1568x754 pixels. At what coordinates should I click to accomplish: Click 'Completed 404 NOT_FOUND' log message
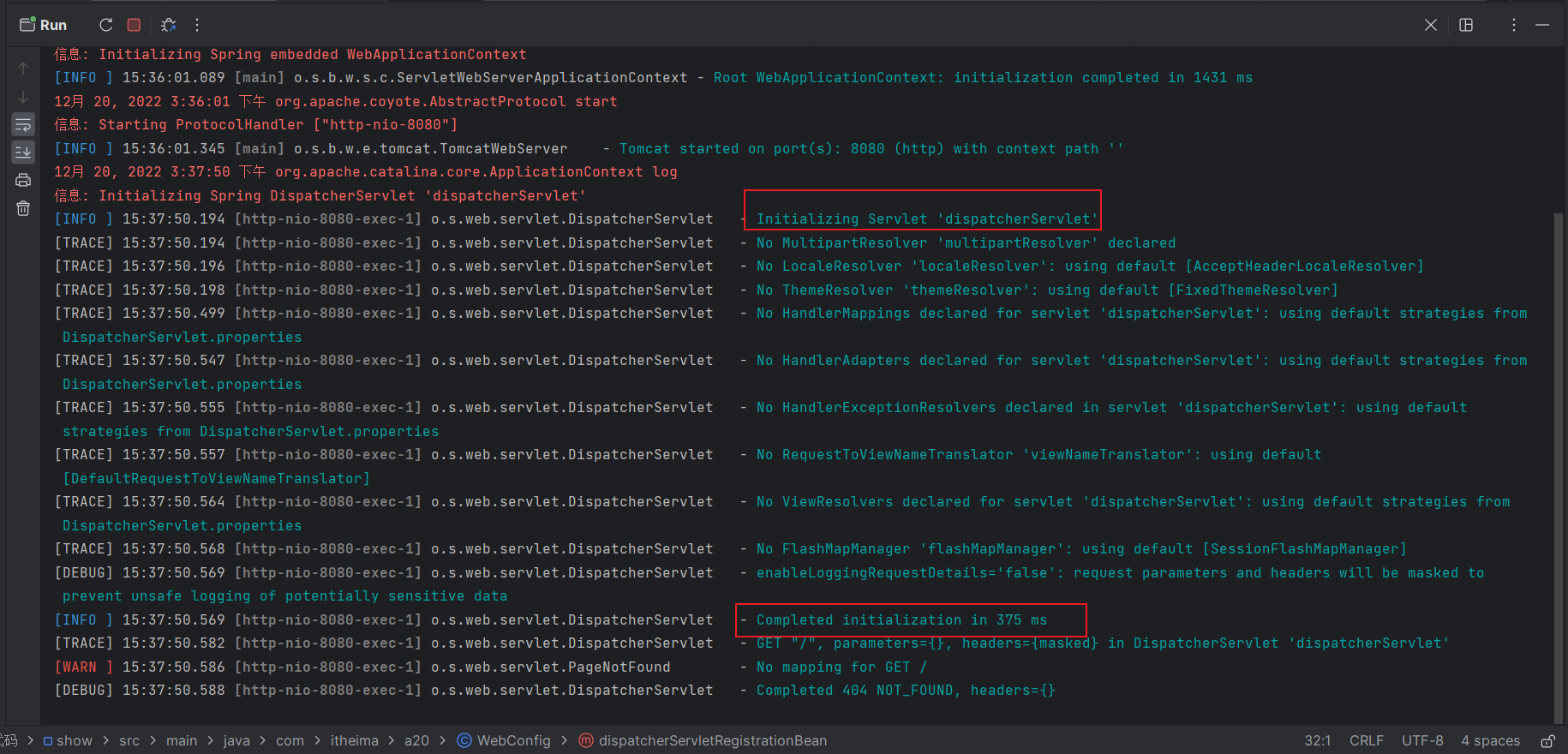coord(906,690)
